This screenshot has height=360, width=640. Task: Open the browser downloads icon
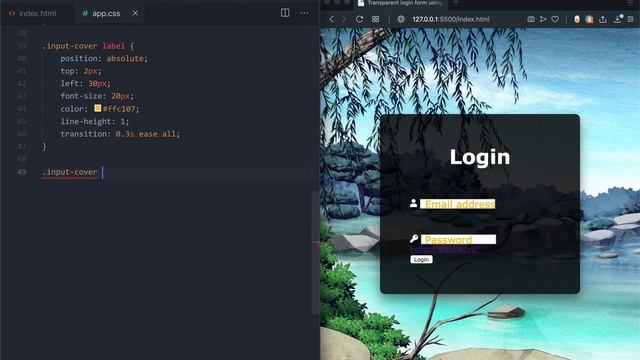[618, 19]
